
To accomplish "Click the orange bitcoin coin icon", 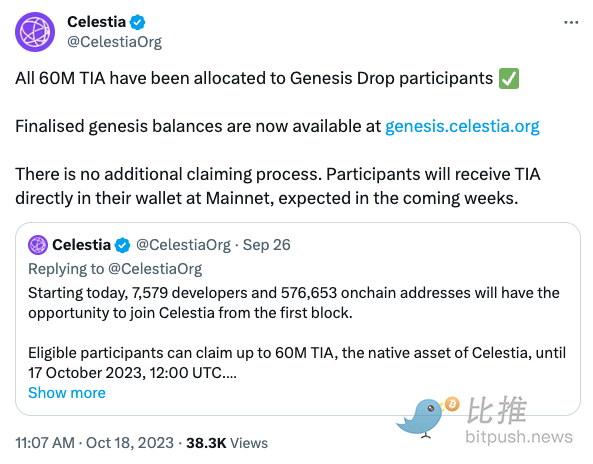I will pos(452,404).
